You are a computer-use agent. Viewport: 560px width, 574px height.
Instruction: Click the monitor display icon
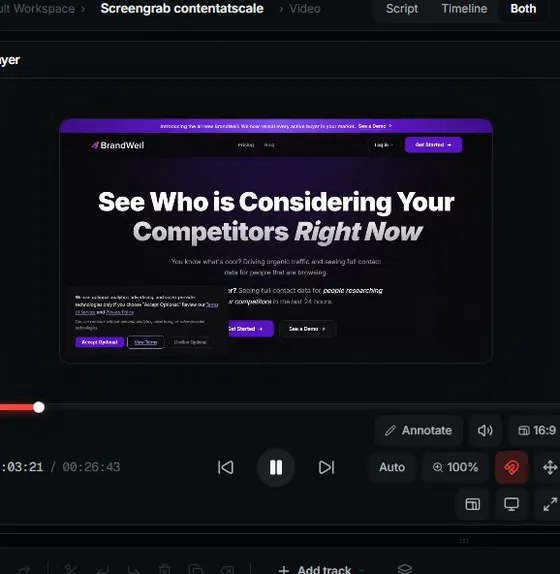click(x=511, y=504)
